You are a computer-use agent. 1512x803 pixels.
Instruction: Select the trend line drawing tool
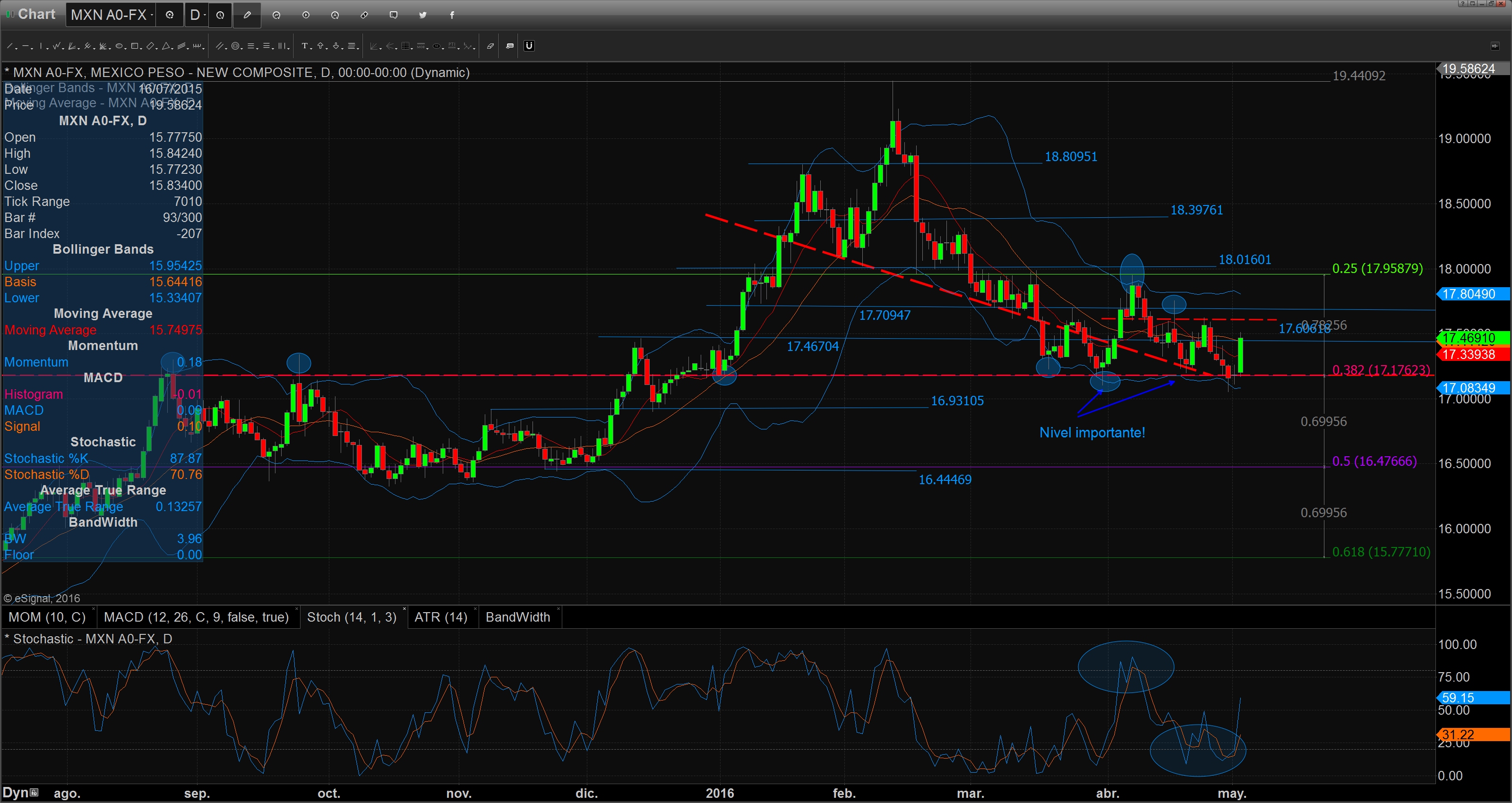coord(10,46)
